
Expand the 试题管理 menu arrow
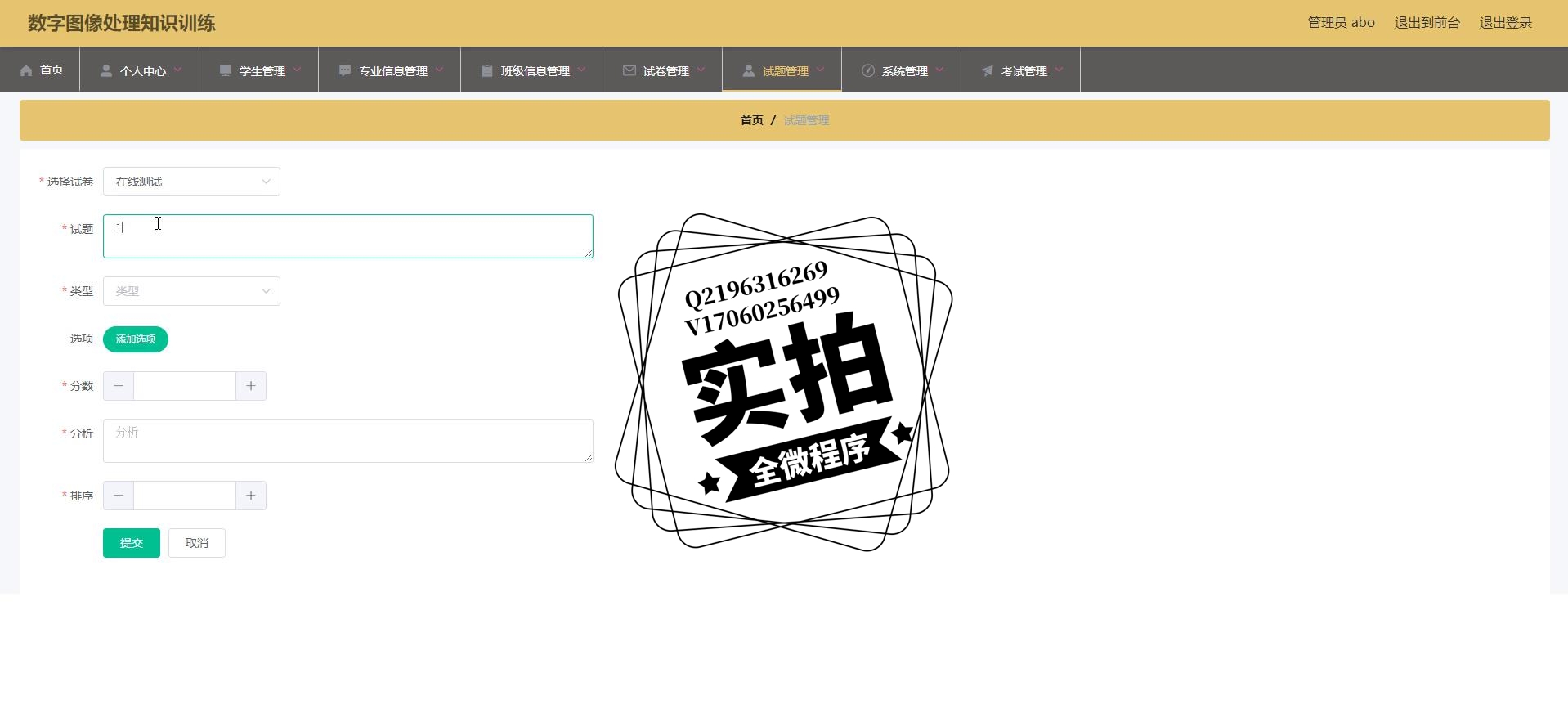[x=820, y=70]
